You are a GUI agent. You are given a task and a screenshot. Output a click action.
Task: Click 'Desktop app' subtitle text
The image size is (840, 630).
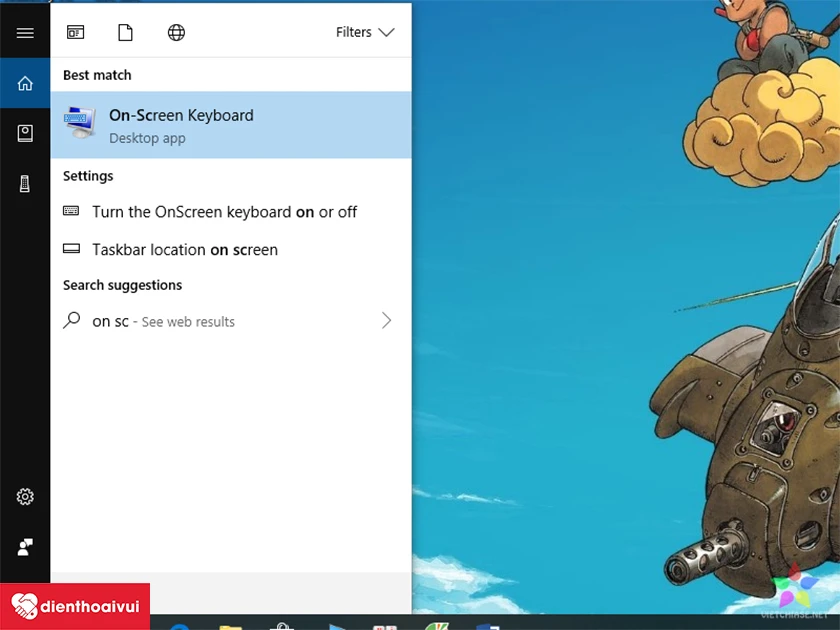pos(147,138)
